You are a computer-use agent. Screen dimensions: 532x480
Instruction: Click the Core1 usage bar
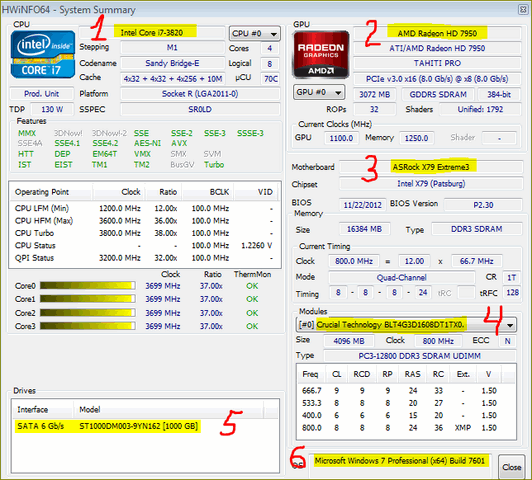(88, 299)
